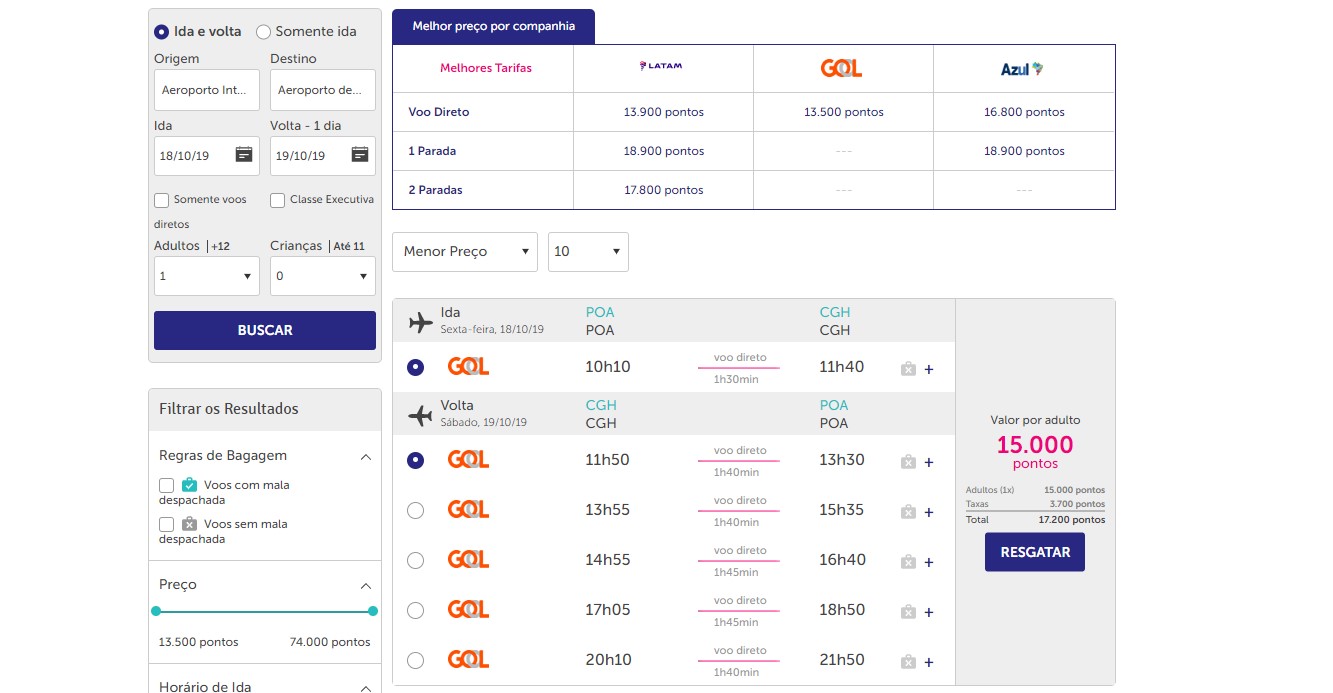Open the Crianças passenger count dropdown
Image resolution: width=1333 pixels, height=693 pixels.
click(323, 276)
